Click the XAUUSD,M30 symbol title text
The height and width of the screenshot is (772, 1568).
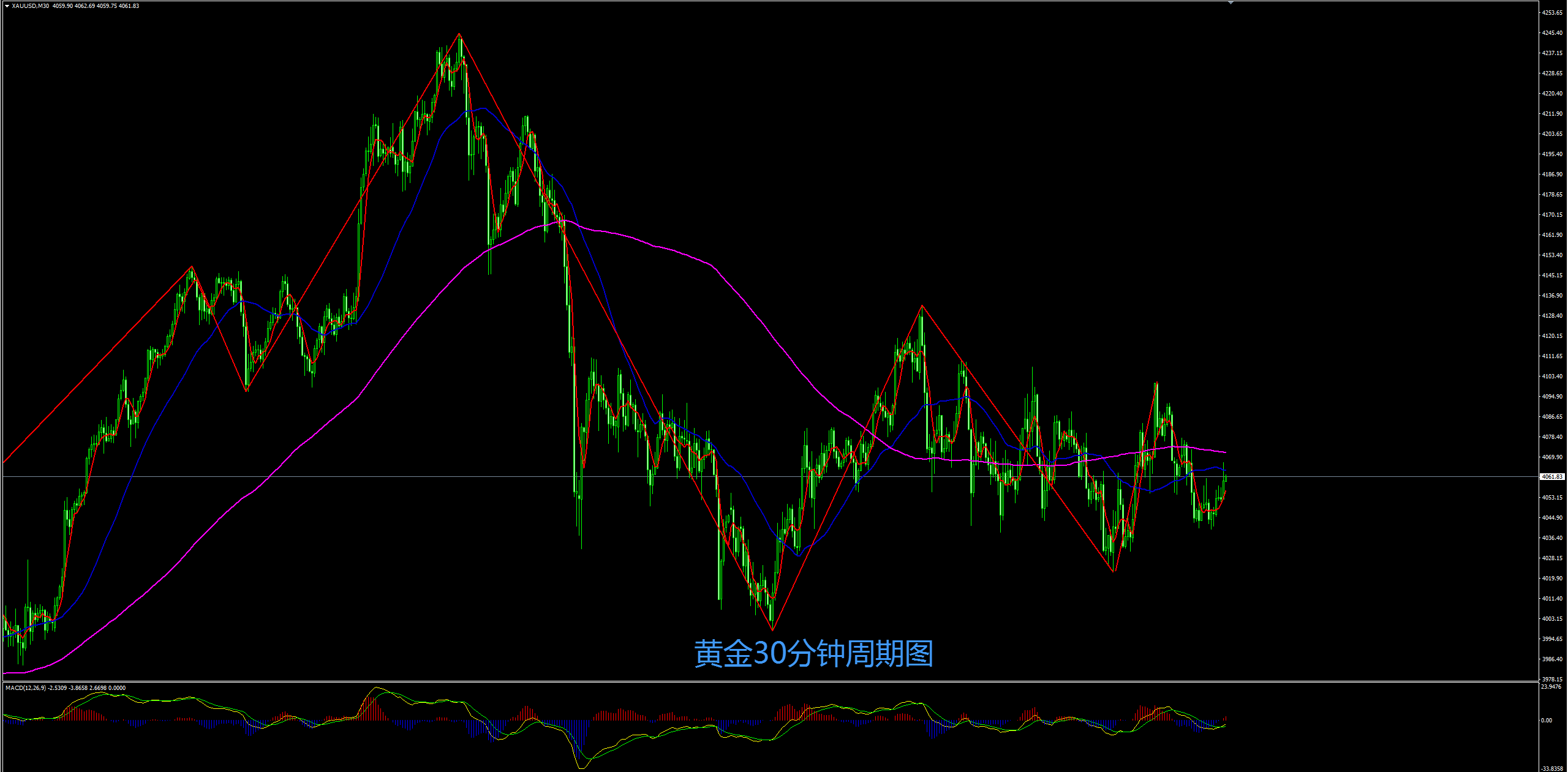31,6
